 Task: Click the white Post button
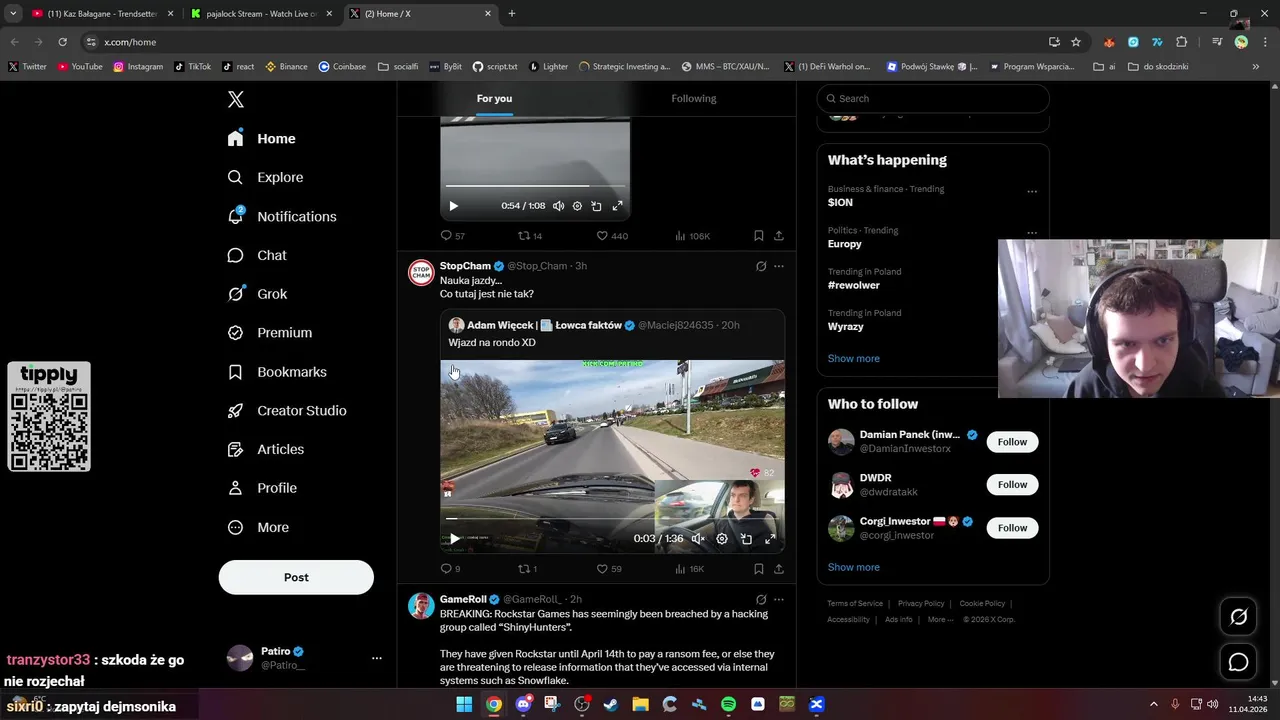(296, 577)
